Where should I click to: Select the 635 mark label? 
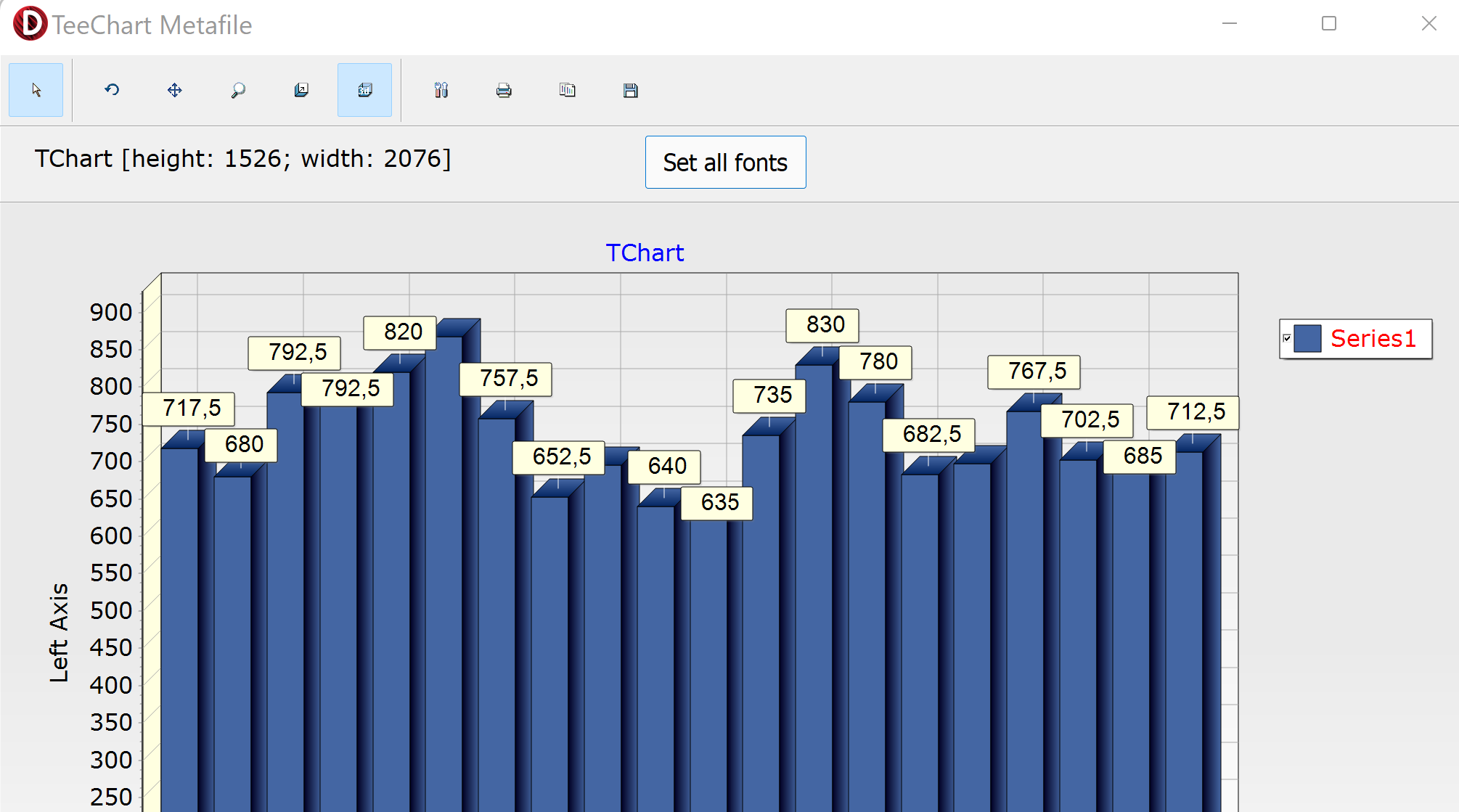(717, 503)
